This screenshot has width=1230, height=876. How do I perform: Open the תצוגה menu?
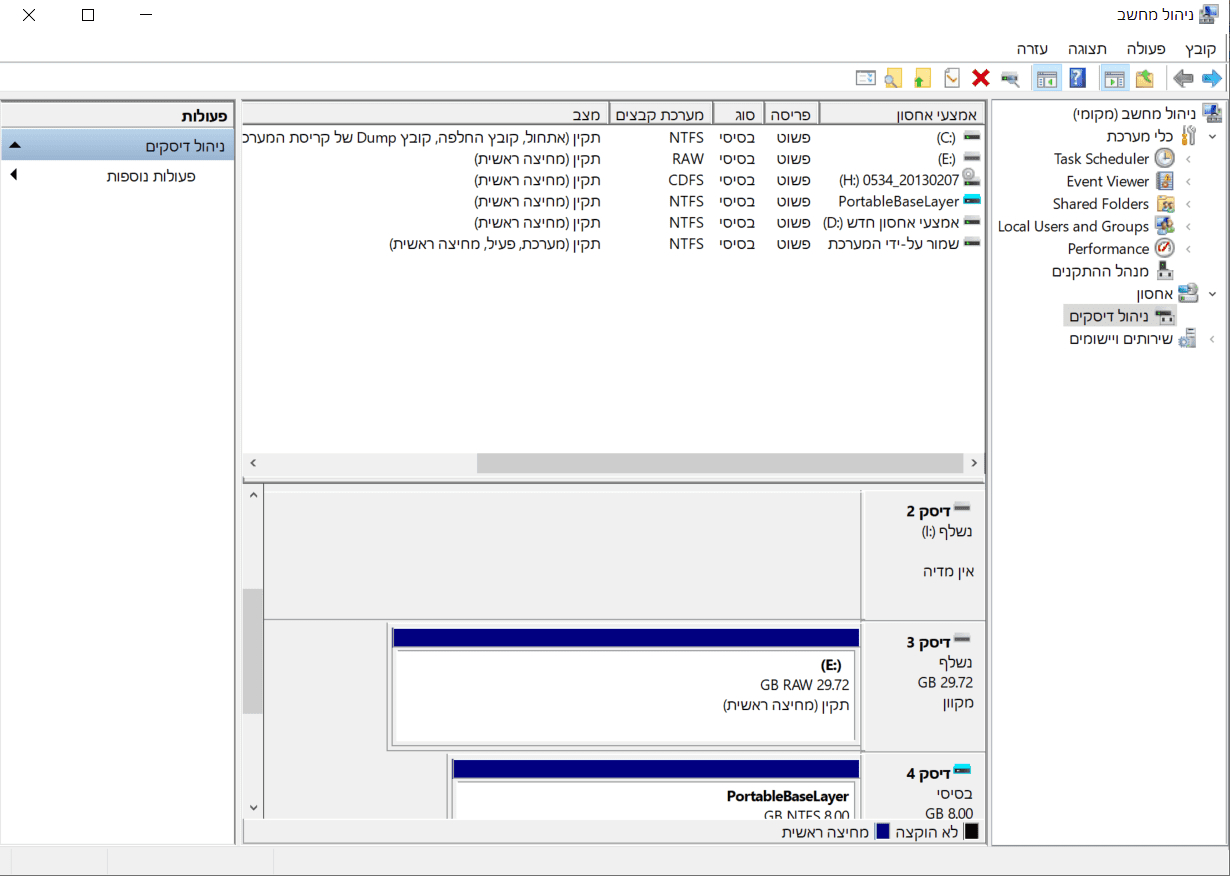pos(1087,49)
